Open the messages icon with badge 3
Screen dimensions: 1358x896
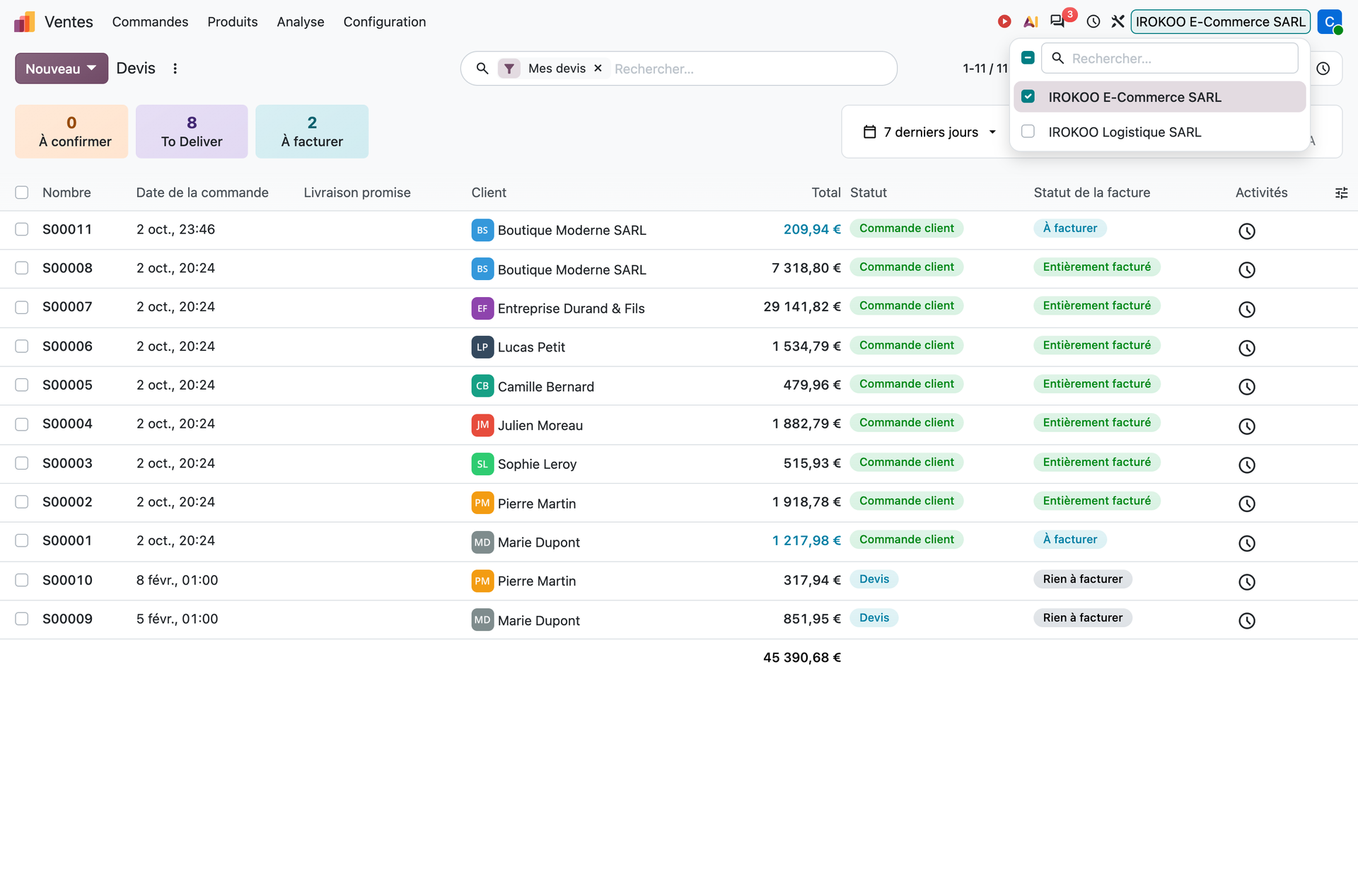tap(1057, 21)
